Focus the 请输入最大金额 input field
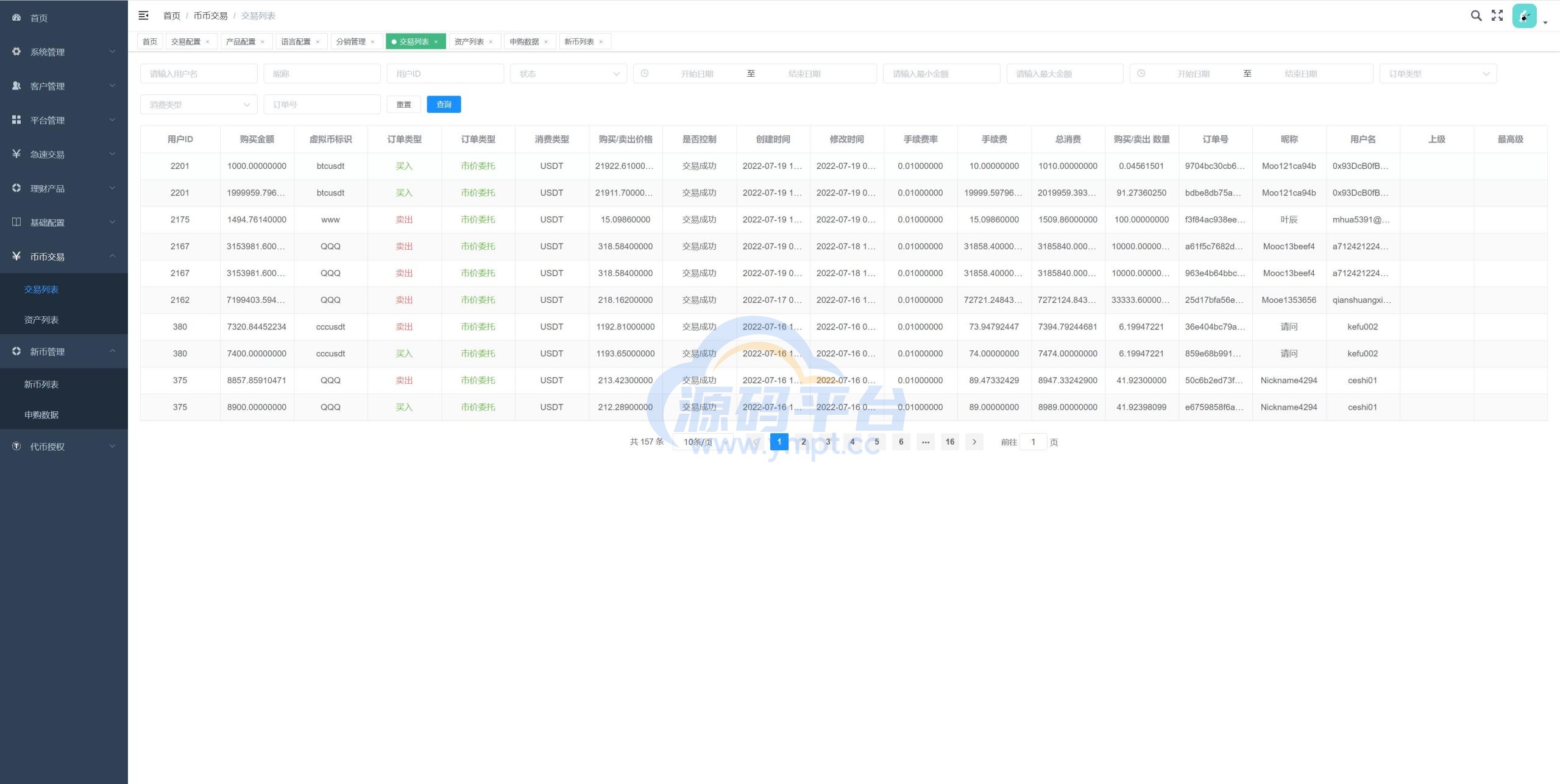 [1065, 74]
